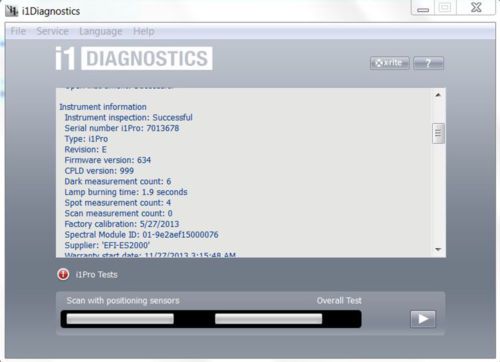
Task: Open the Language menu
Action: tap(101, 31)
